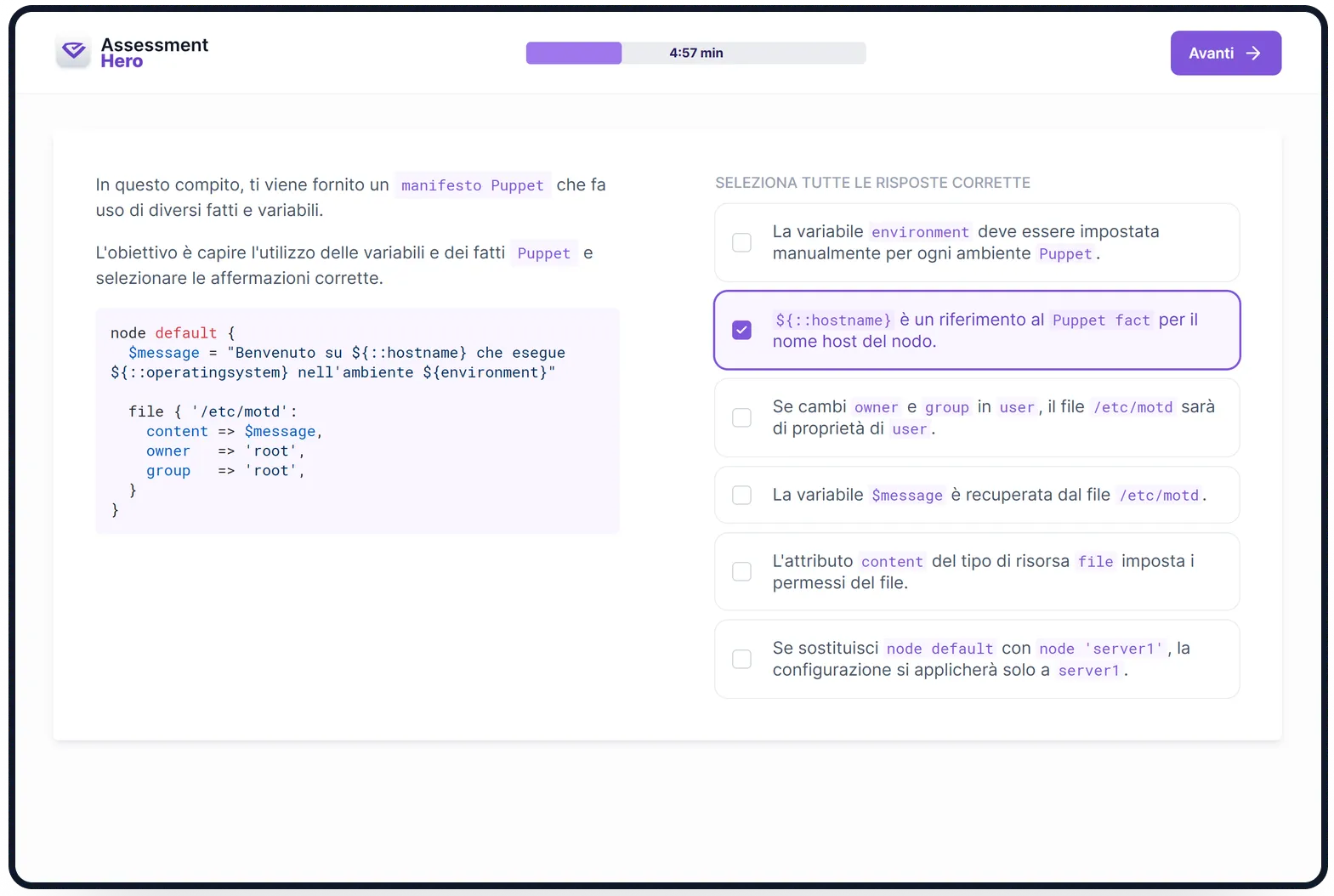This screenshot has width=1334, height=896.
Task: Click the Assessment Hero logo icon
Action: 74,53
